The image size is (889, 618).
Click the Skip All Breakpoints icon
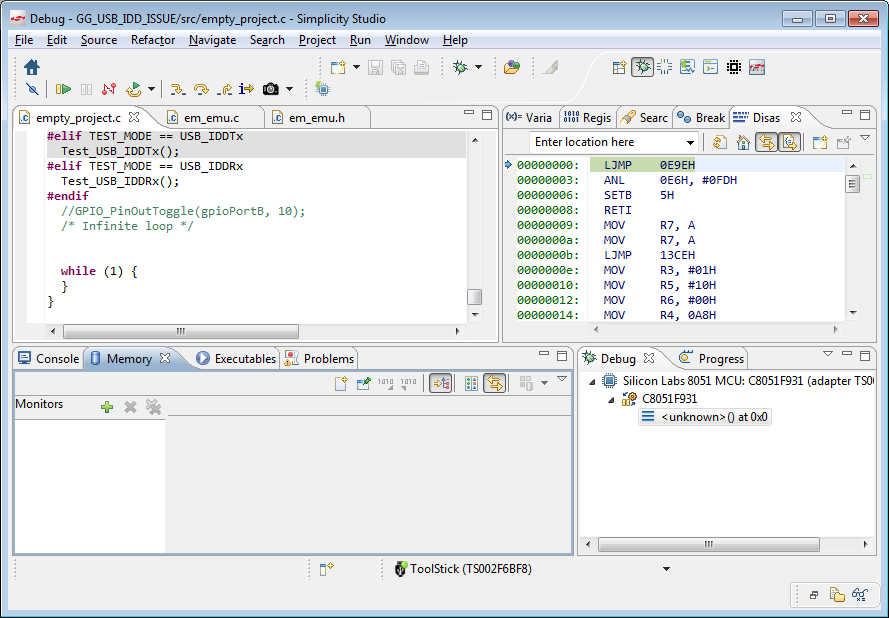click(x=33, y=89)
